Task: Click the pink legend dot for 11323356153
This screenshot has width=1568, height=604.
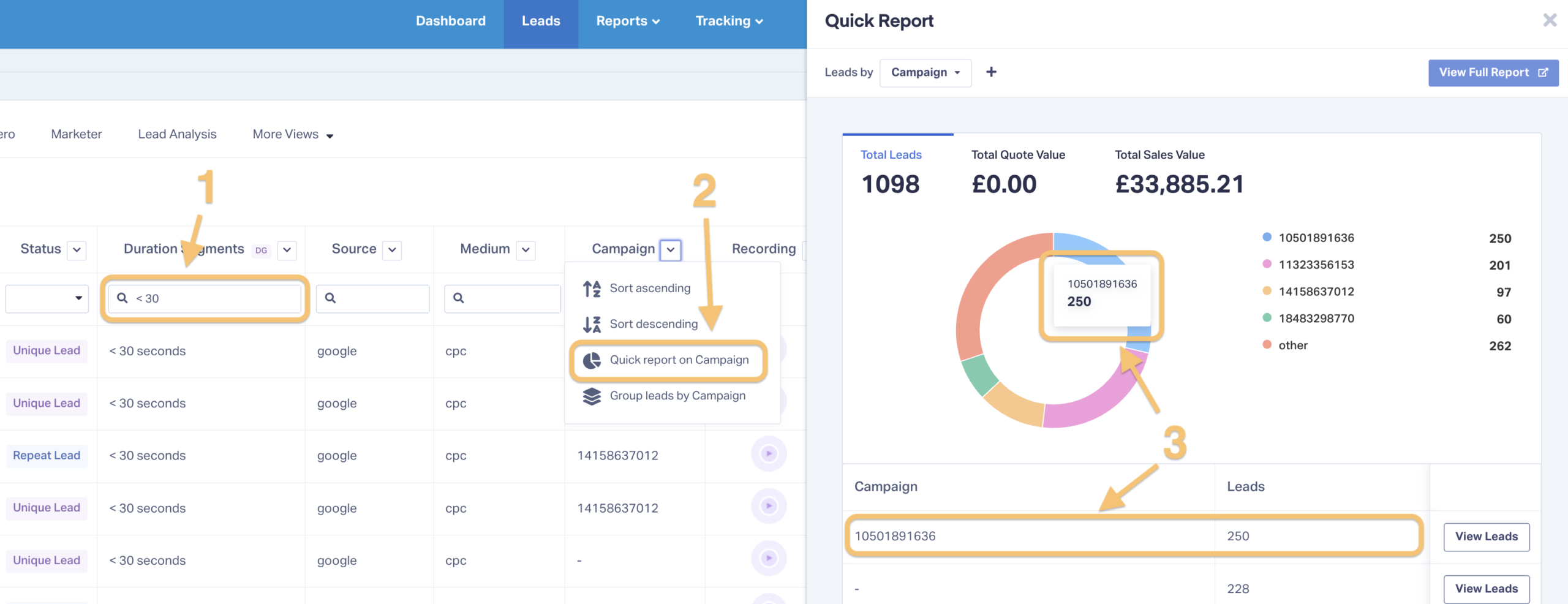Action: tap(1267, 264)
